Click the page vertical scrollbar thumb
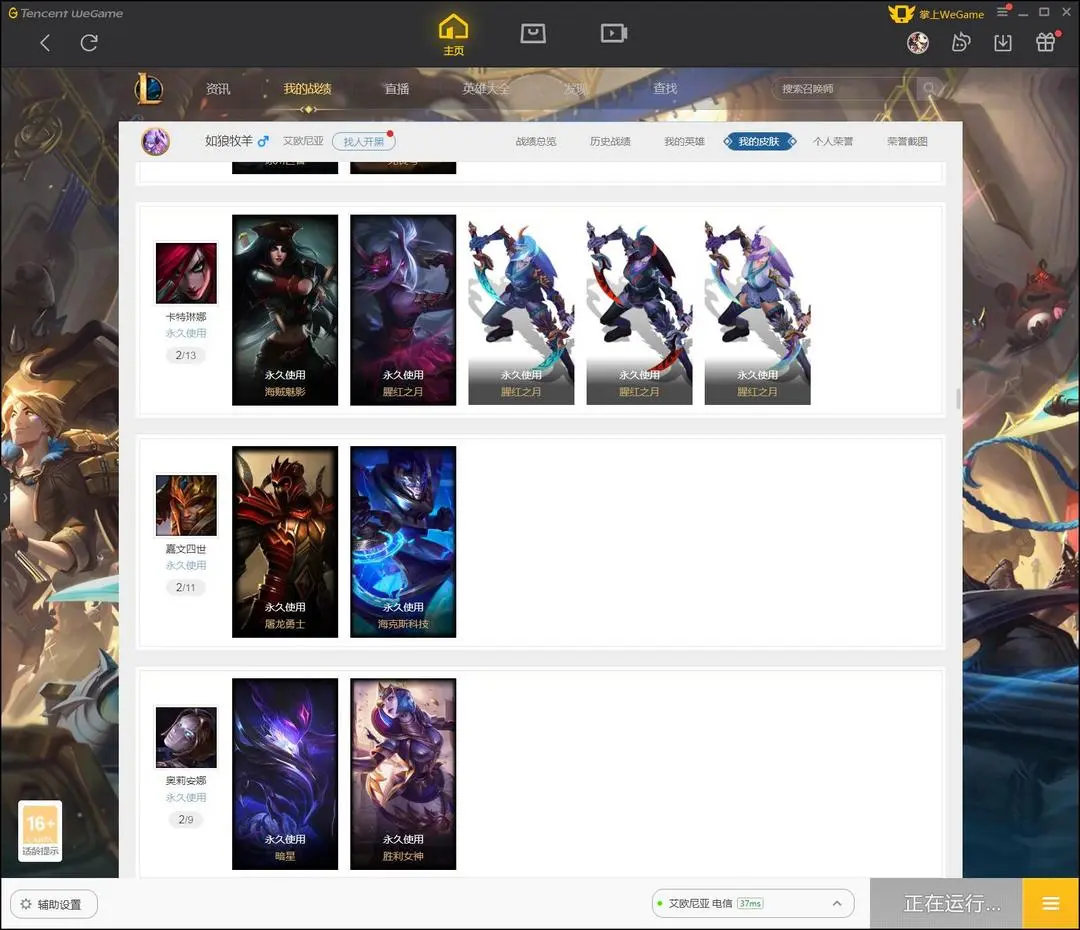The height and width of the screenshot is (930, 1080). pos(958,399)
